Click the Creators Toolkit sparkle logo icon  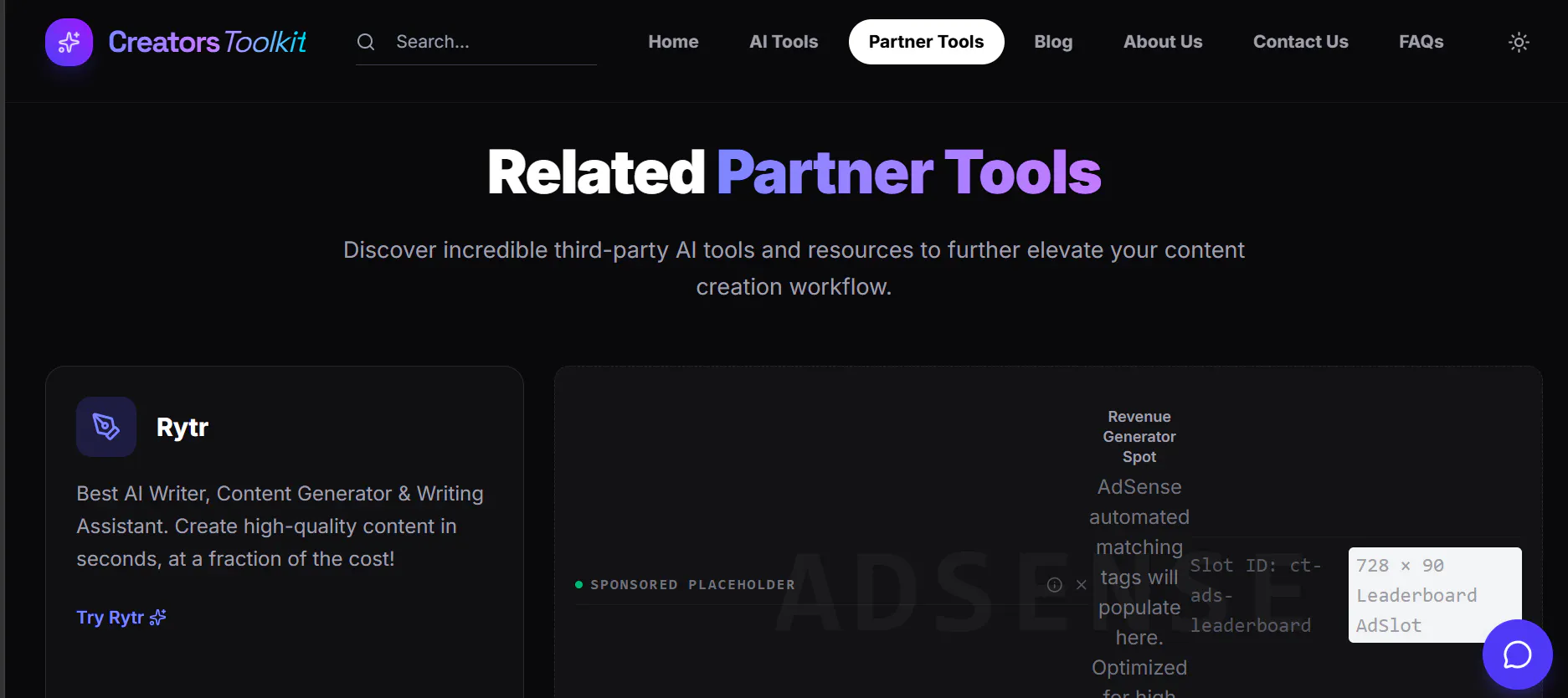click(69, 42)
